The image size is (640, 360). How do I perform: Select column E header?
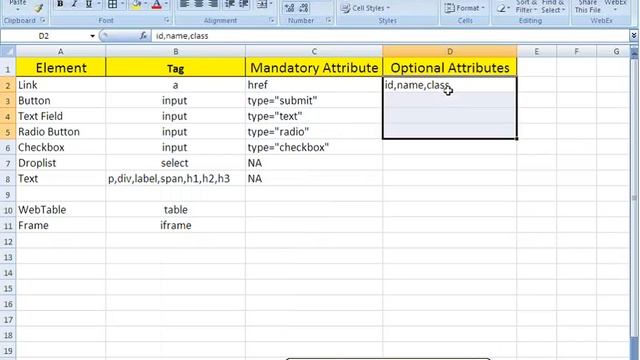click(536, 51)
